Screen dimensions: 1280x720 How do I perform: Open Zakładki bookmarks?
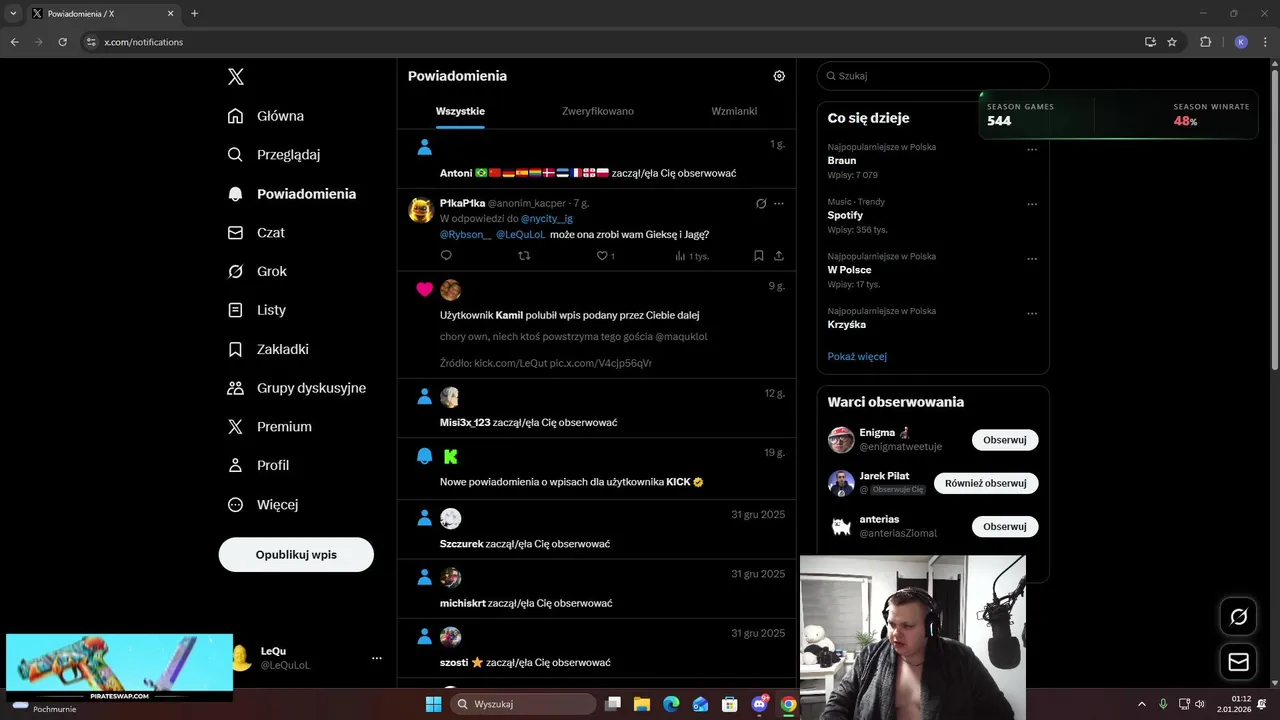coord(268,349)
